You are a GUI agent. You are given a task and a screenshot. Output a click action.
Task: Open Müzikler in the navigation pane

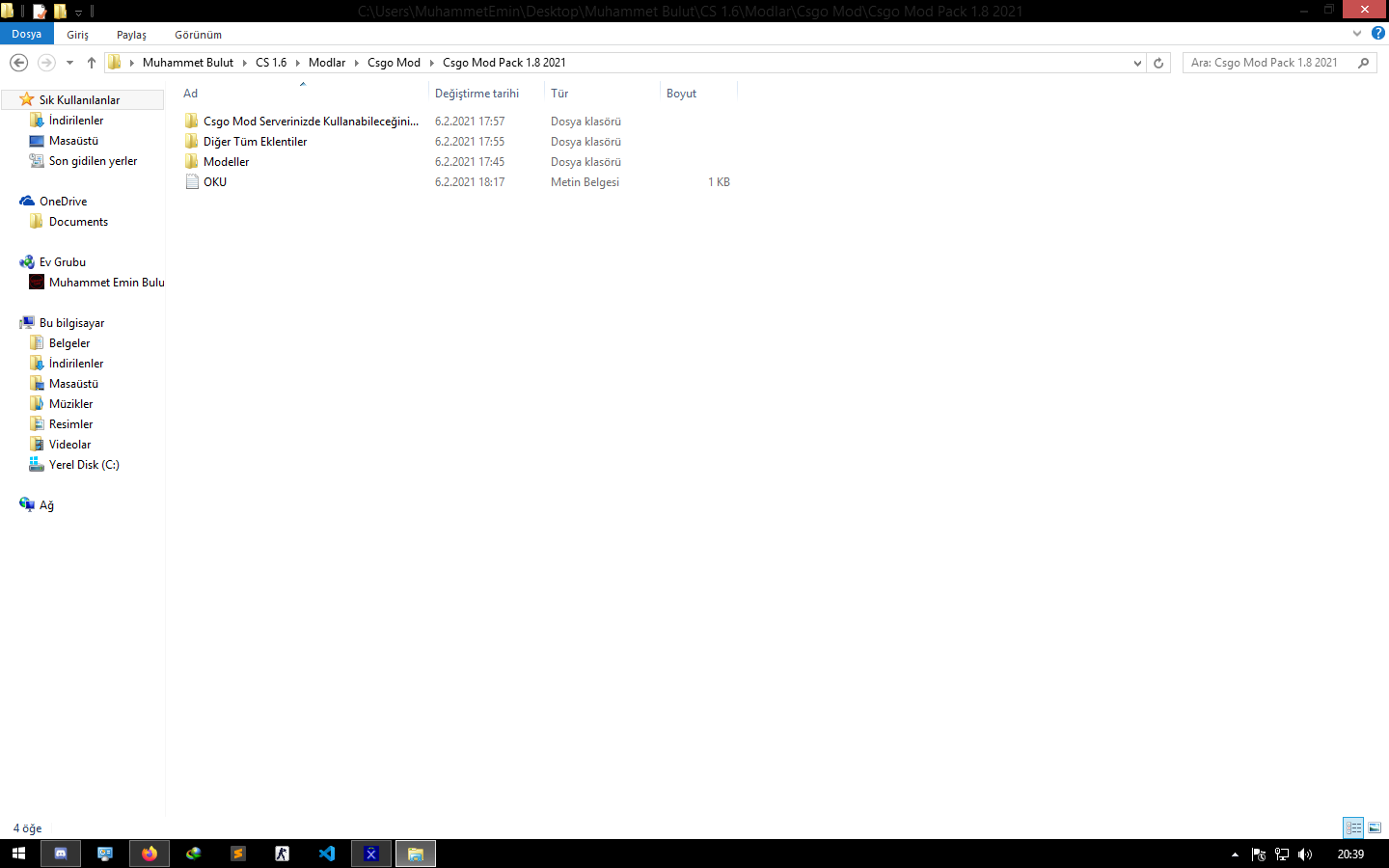[70, 404]
